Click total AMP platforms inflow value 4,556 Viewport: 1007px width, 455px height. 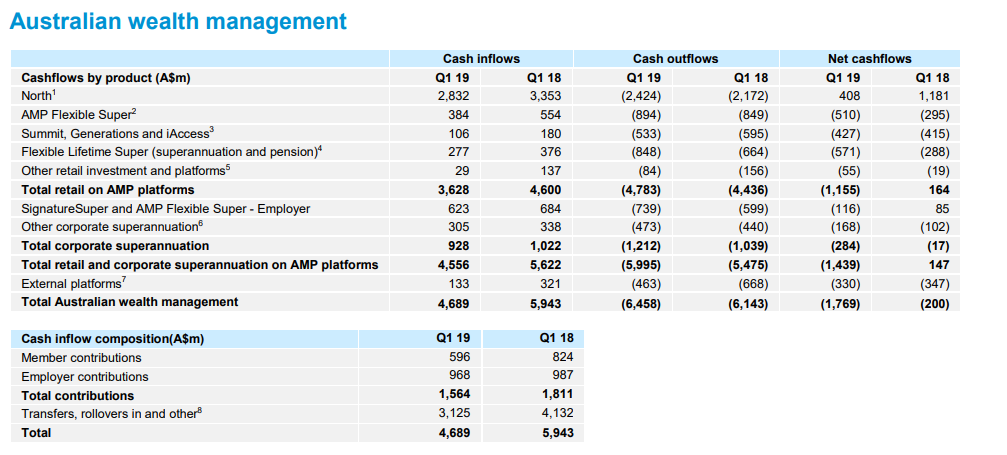point(453,264)
